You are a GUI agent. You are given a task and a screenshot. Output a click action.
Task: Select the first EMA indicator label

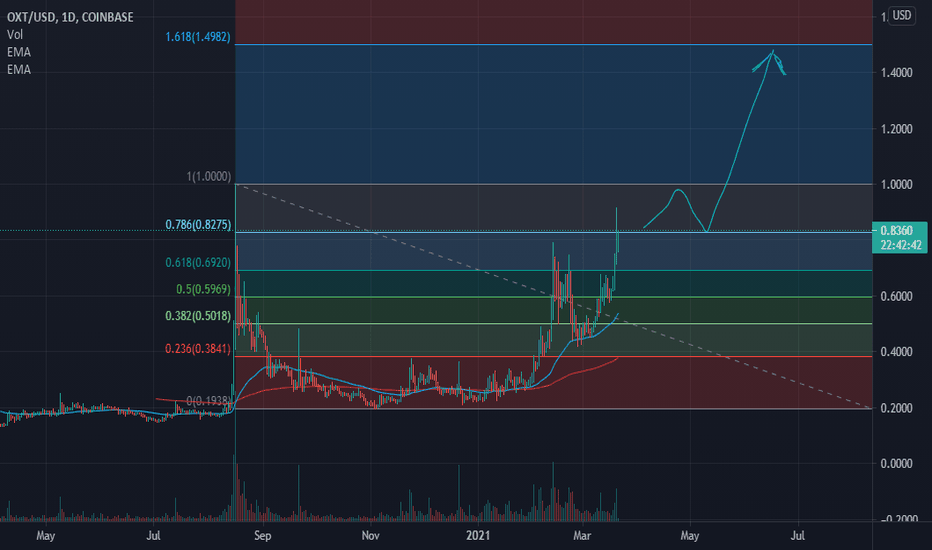19,52
